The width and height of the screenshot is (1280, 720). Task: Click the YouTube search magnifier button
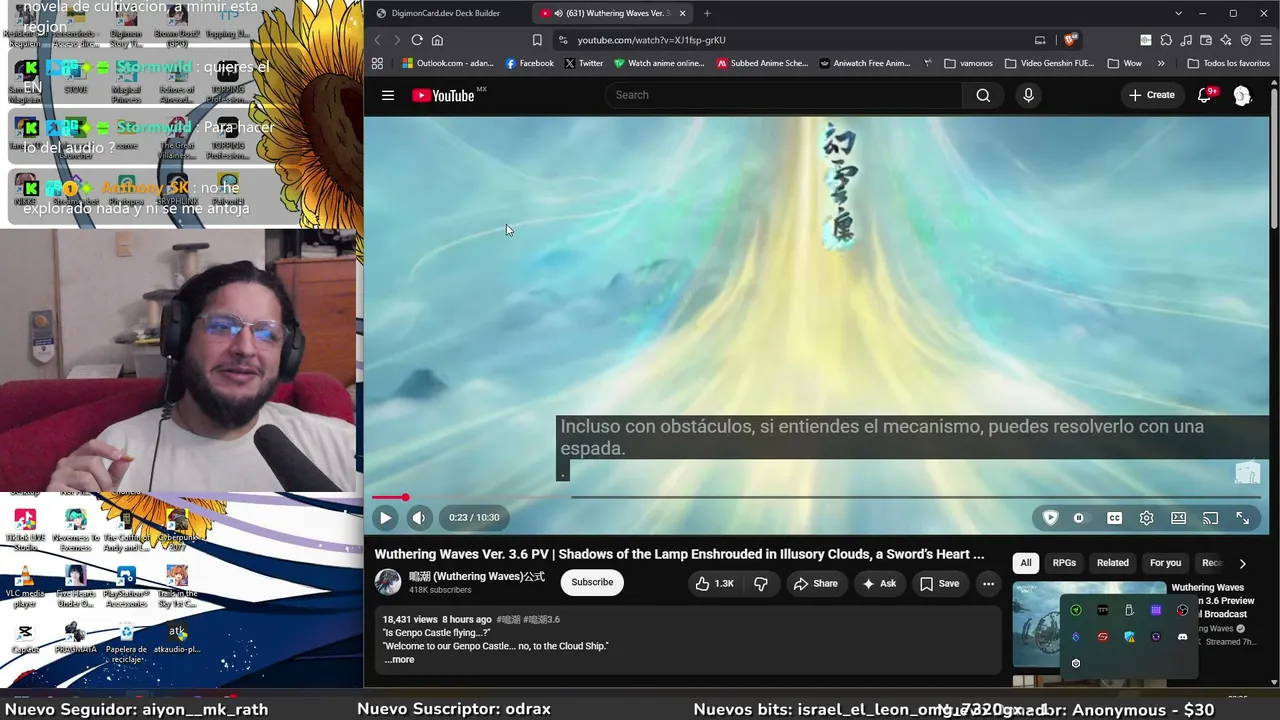[983, 95]
